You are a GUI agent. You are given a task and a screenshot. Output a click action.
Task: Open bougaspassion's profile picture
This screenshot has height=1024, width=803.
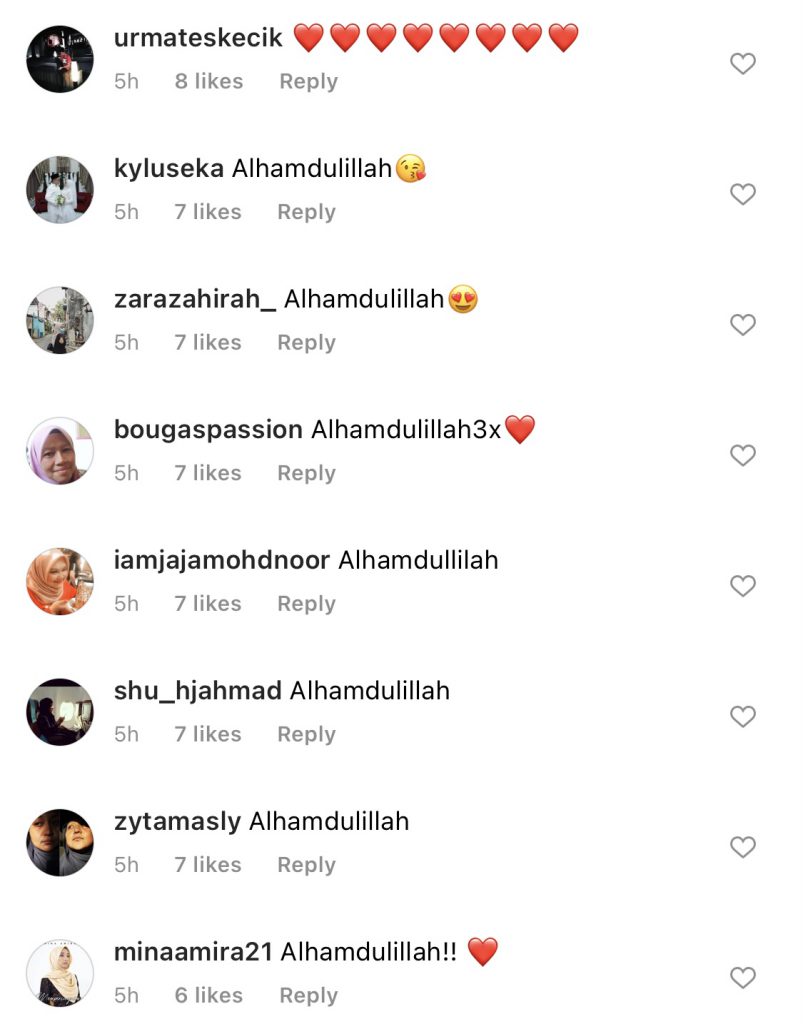coord(60,451)
